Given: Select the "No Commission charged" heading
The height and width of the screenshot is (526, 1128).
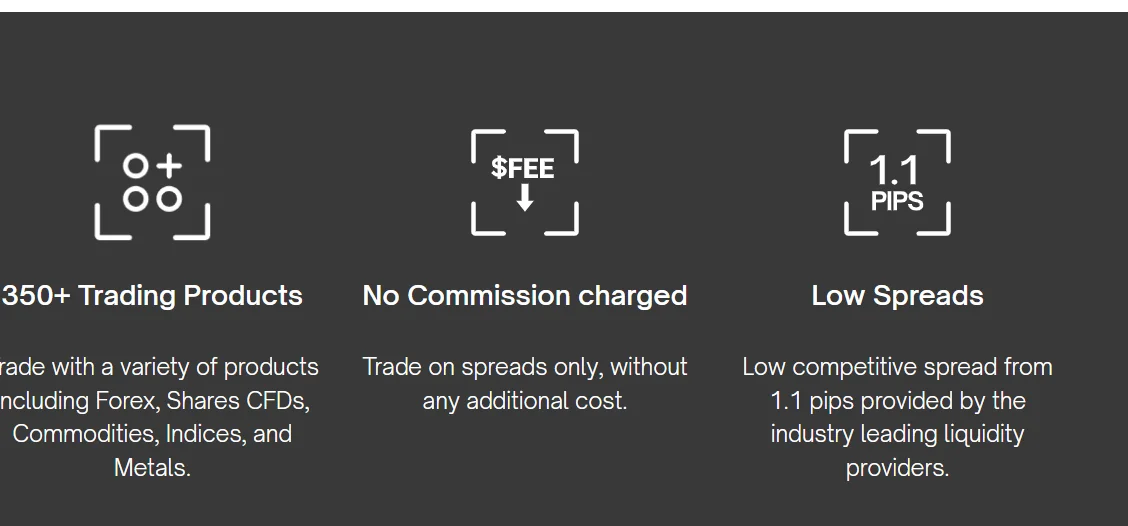Looking at the screenshot, I should 524,296.
